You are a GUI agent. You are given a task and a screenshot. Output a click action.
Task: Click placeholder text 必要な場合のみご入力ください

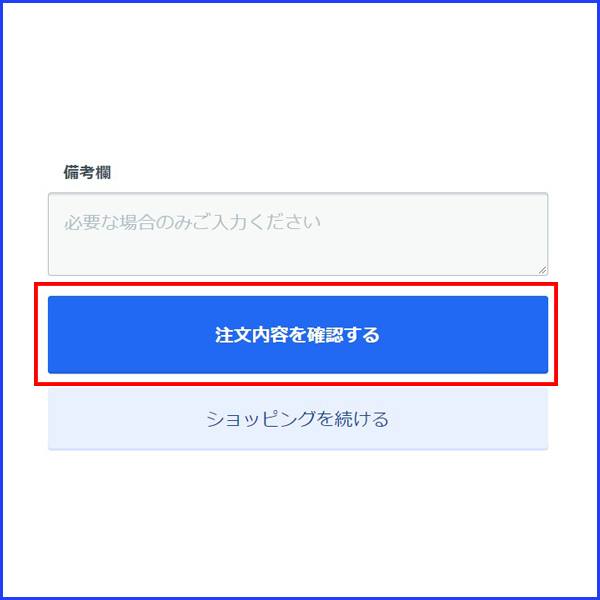click(x=192, y=222)
